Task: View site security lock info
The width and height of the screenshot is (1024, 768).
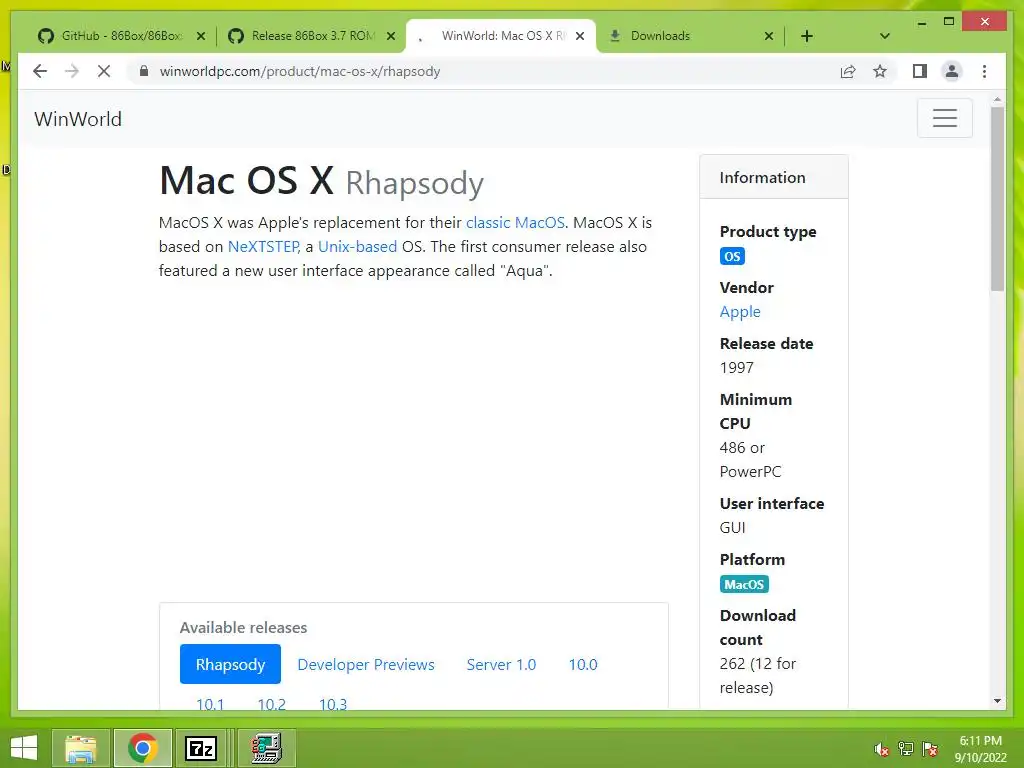Action: point(144,71)
